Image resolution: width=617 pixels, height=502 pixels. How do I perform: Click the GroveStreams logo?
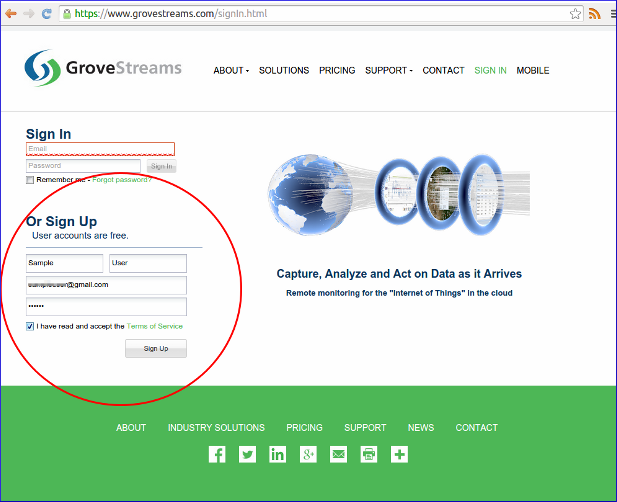point(104,69)
